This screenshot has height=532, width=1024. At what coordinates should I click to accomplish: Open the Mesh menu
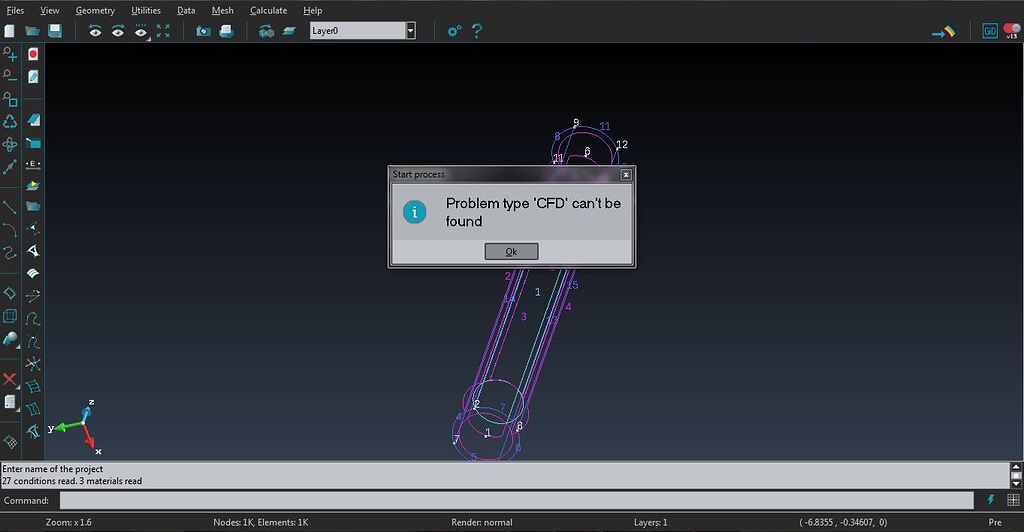point(223,10)
